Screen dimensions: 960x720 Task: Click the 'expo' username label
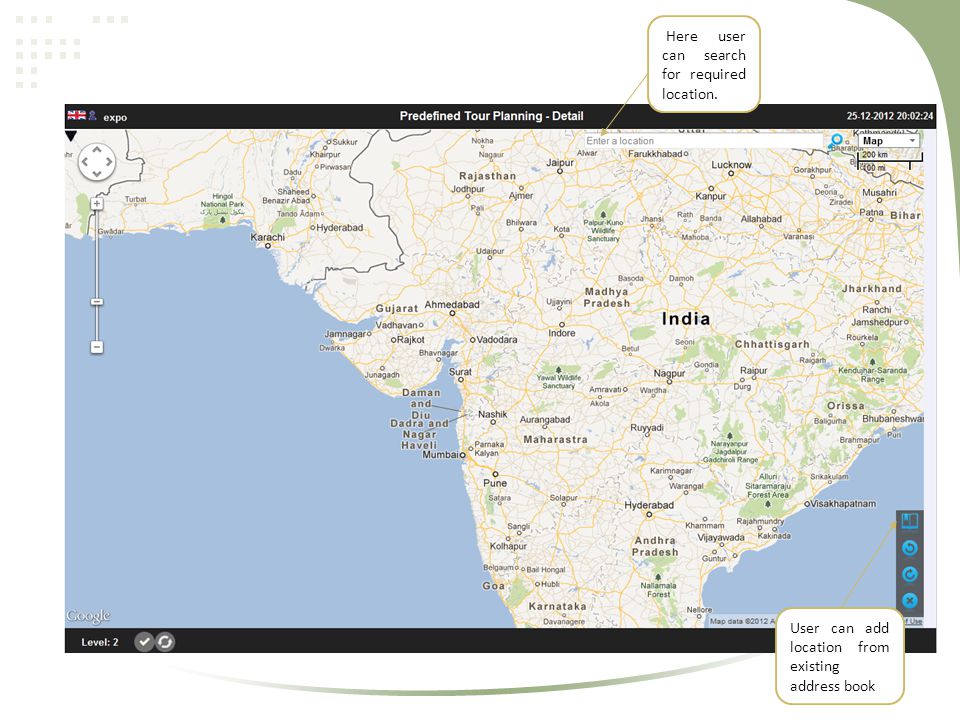(x=115, y=117)
